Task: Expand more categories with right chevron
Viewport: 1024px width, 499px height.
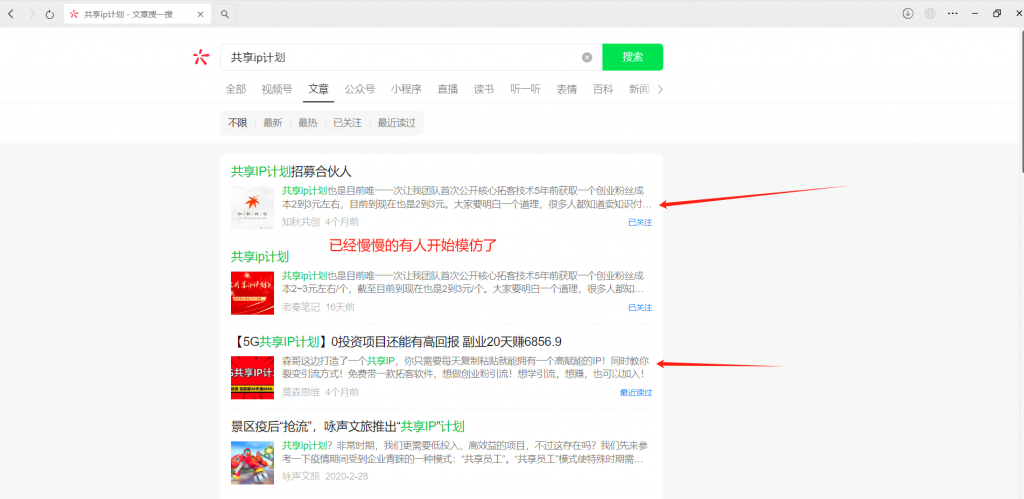Action: click(660, 89)
